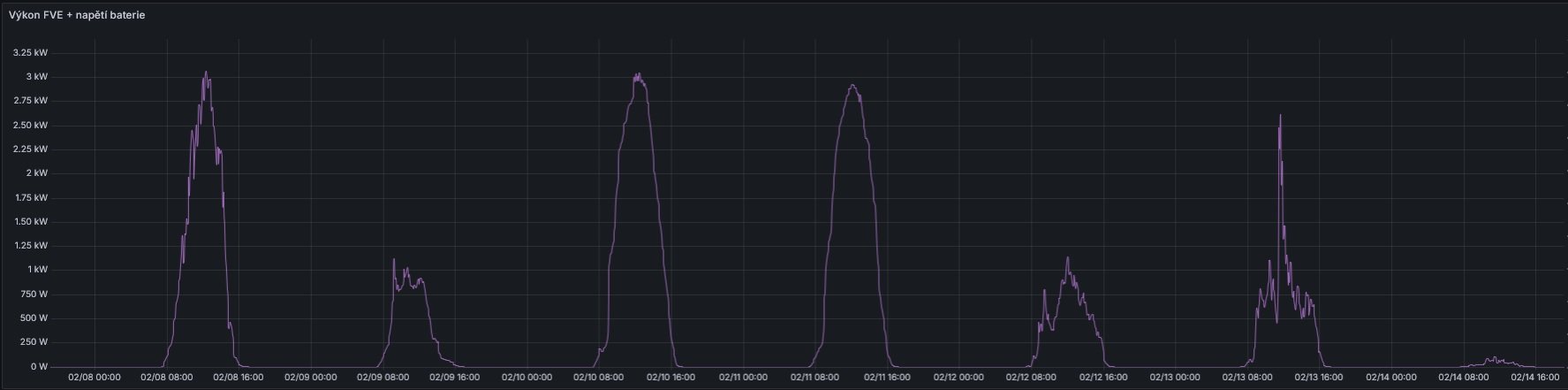Select the '02/14 08:00' time label
The height and width of the screenshot is (390, 1568).
point(1465,377)
